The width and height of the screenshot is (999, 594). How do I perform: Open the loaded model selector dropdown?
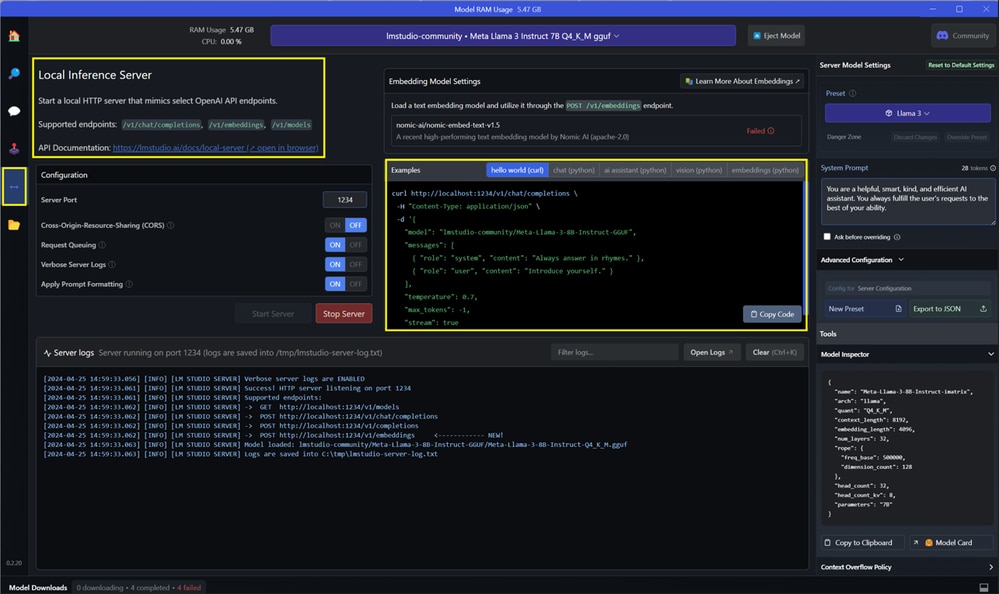pyautogui.click(x=503, y=36)
